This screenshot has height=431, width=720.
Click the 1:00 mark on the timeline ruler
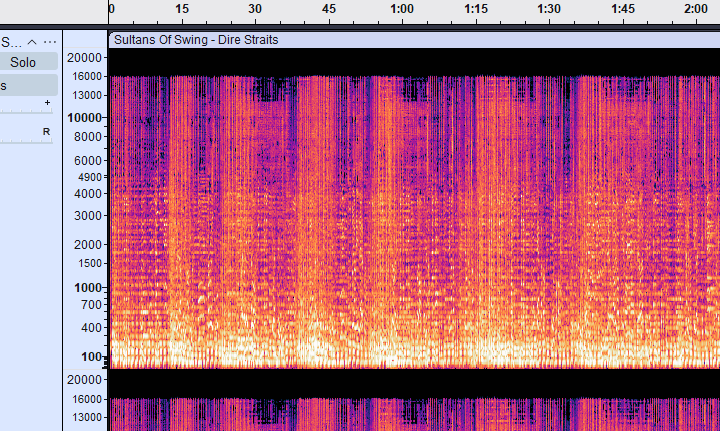[401, 10]
